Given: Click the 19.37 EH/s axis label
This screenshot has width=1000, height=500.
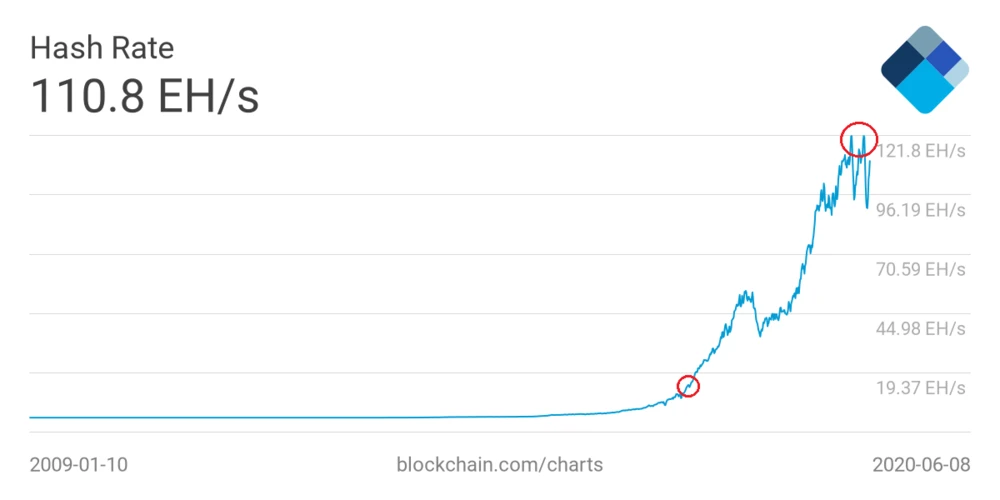Looking at the screenshot, I should coord(920,388).
